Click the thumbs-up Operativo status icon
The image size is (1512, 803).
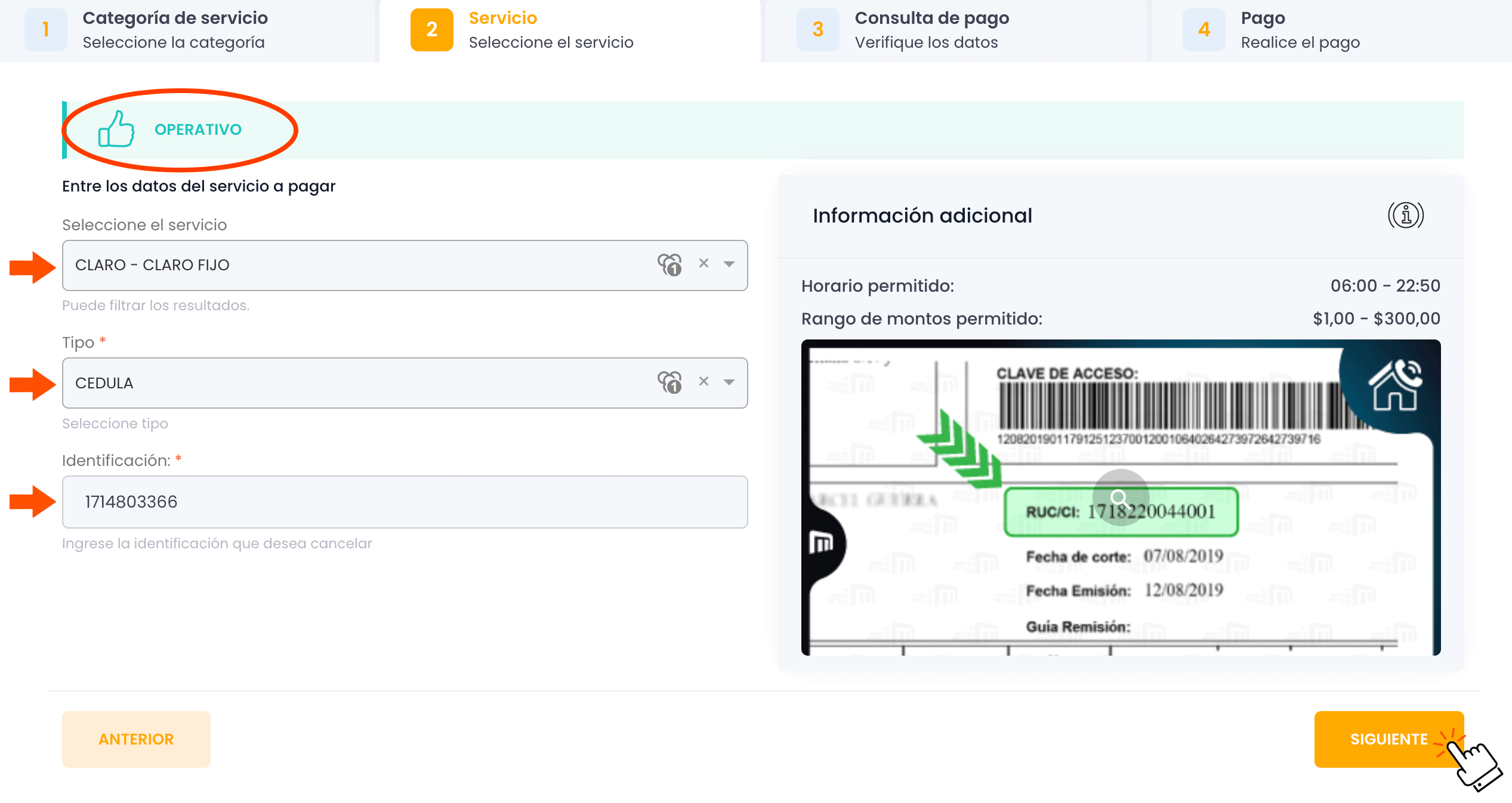[116, 129]
